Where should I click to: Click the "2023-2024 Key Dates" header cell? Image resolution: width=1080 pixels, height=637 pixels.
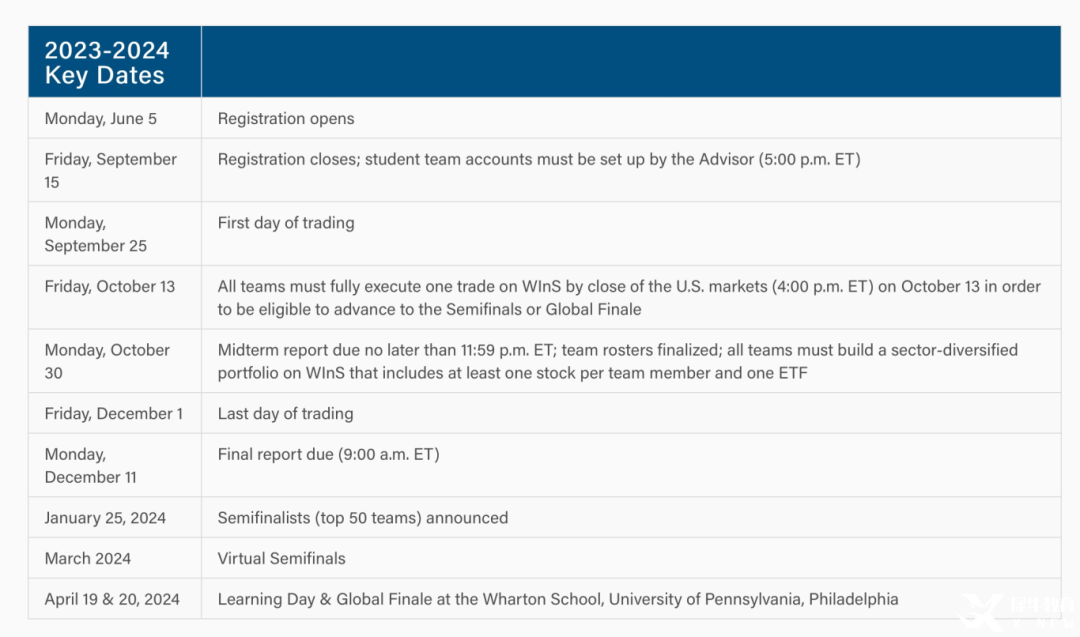coord(107,63)
